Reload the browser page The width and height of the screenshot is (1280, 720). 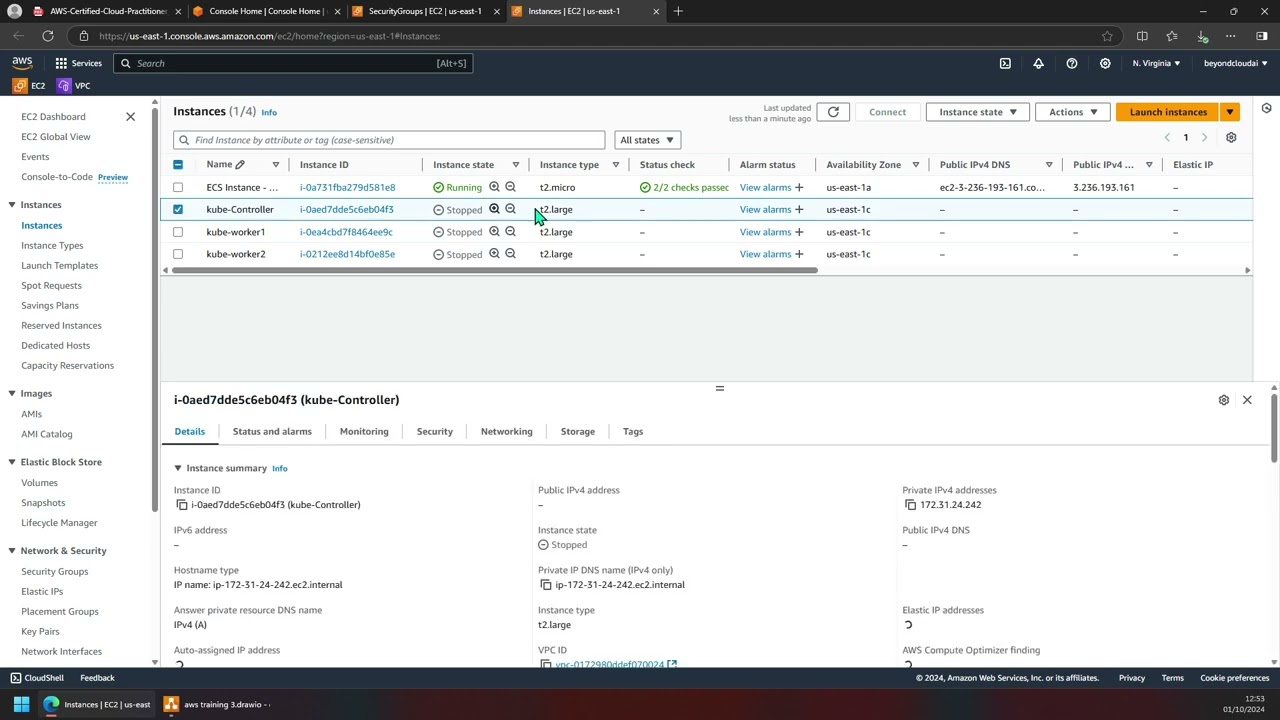point(47,36)
